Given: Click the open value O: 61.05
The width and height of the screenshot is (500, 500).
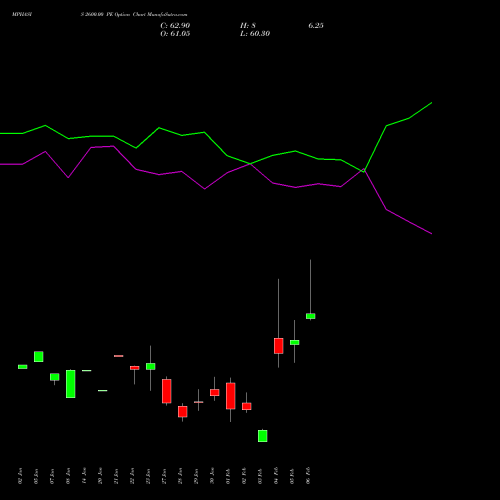Looking at the screenshot, I should click(175, 34).
